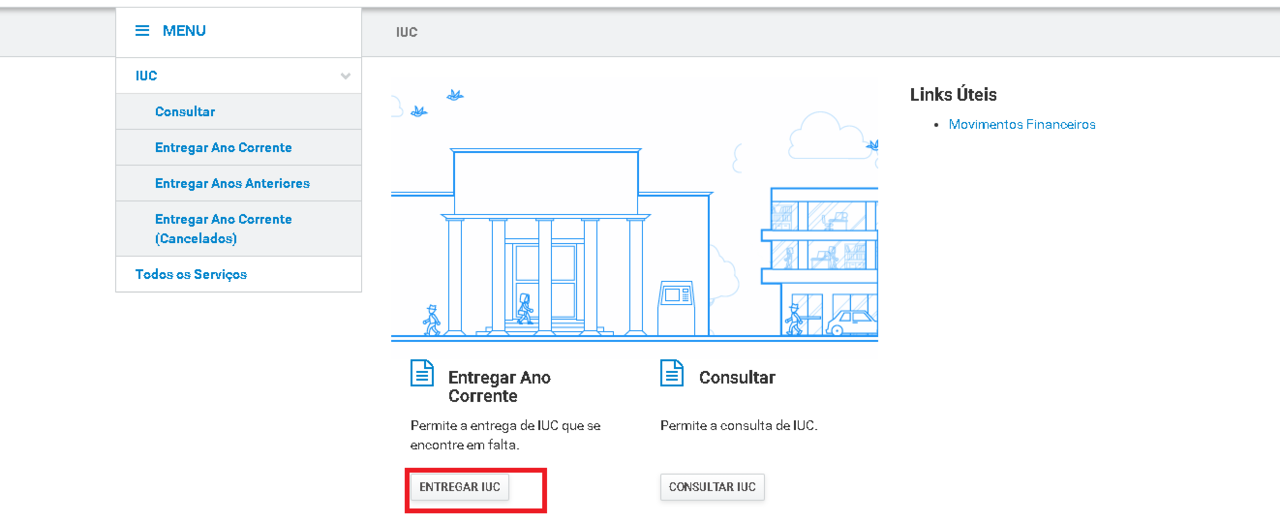Select the IUC section in the sidebar
This screenshot has height=523, width=1280.
[x=147, y=76]
